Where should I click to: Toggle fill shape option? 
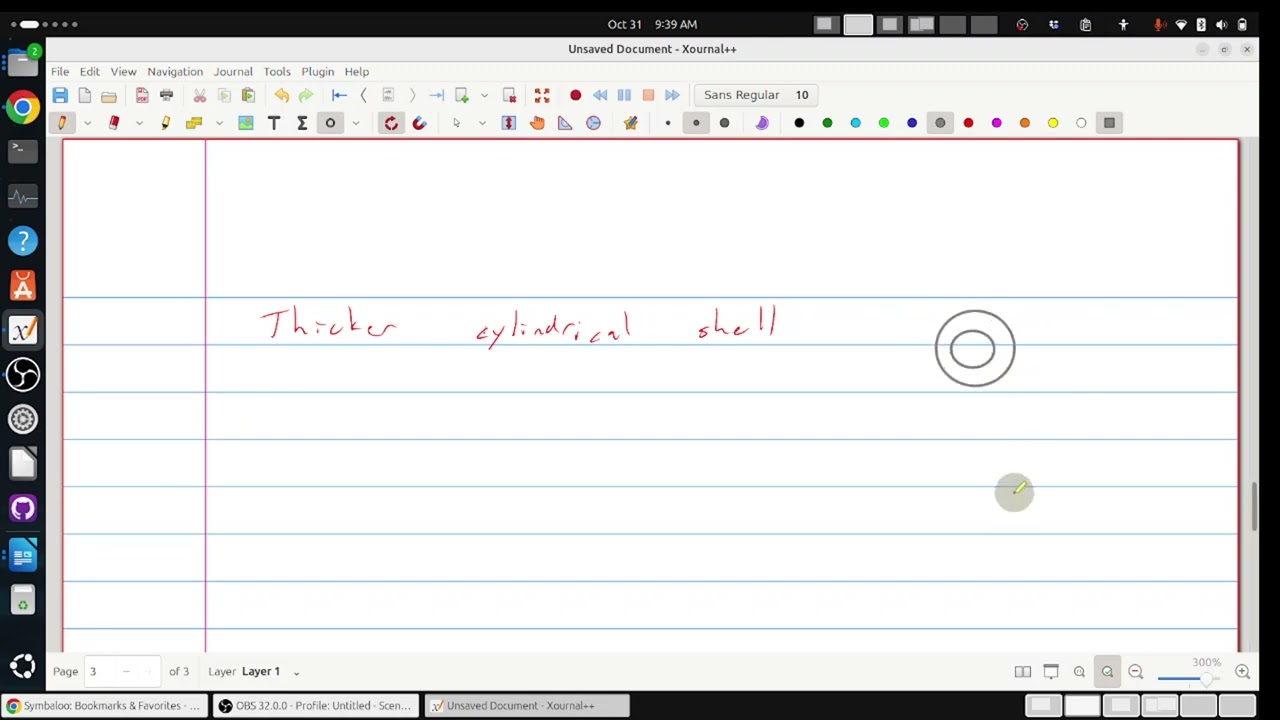tap(762, 123)
